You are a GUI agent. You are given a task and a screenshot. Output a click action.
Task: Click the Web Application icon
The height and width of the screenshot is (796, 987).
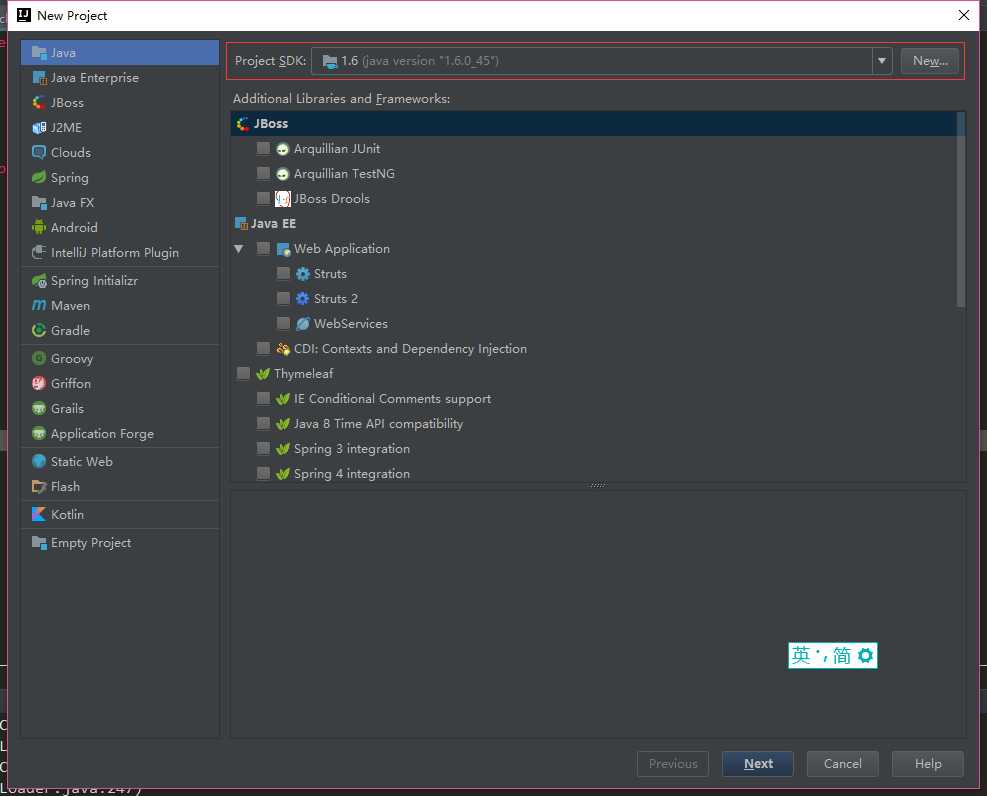coord(283,249)
